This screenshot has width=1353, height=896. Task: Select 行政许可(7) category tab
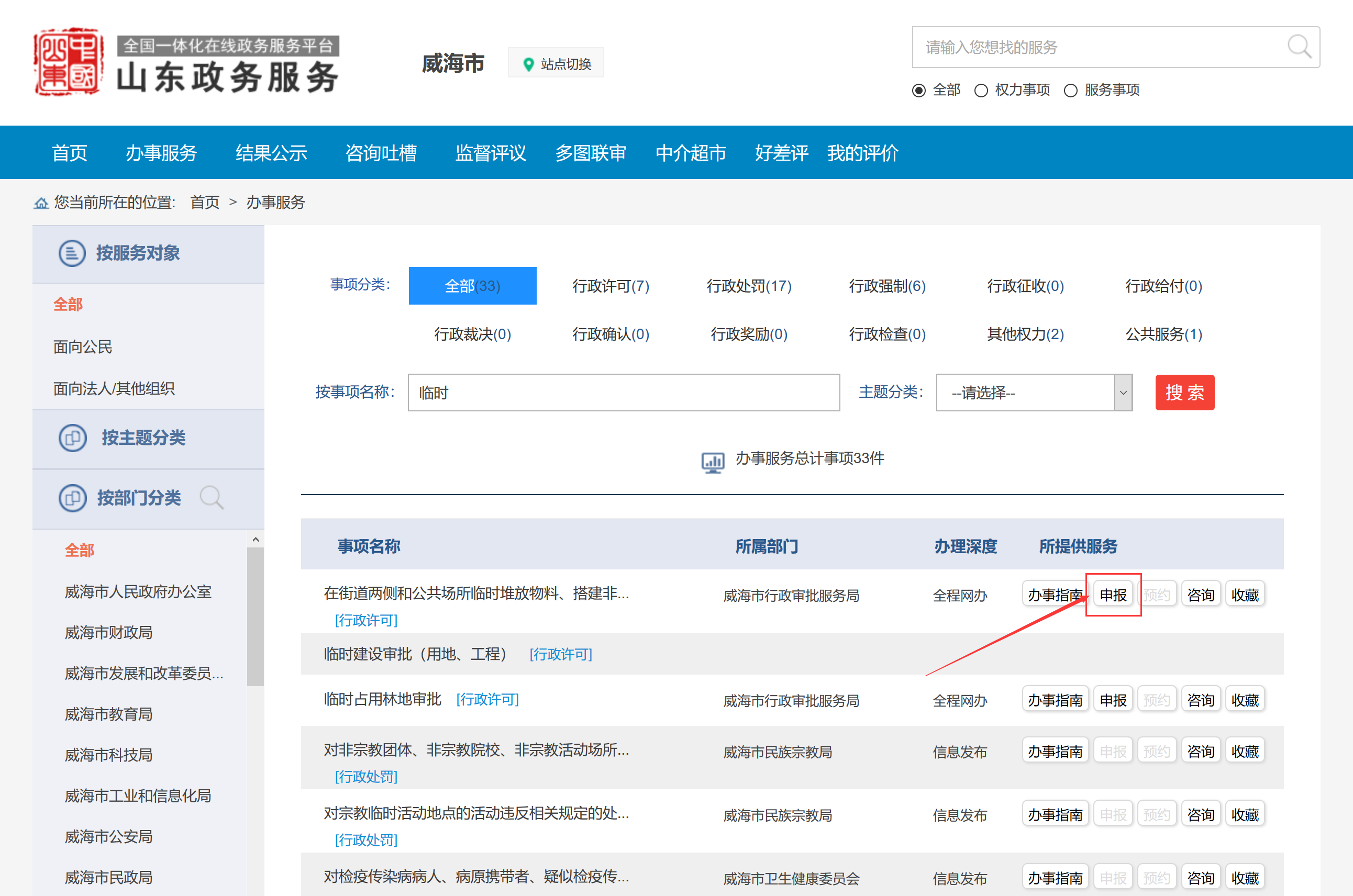(x=611, y=286)
